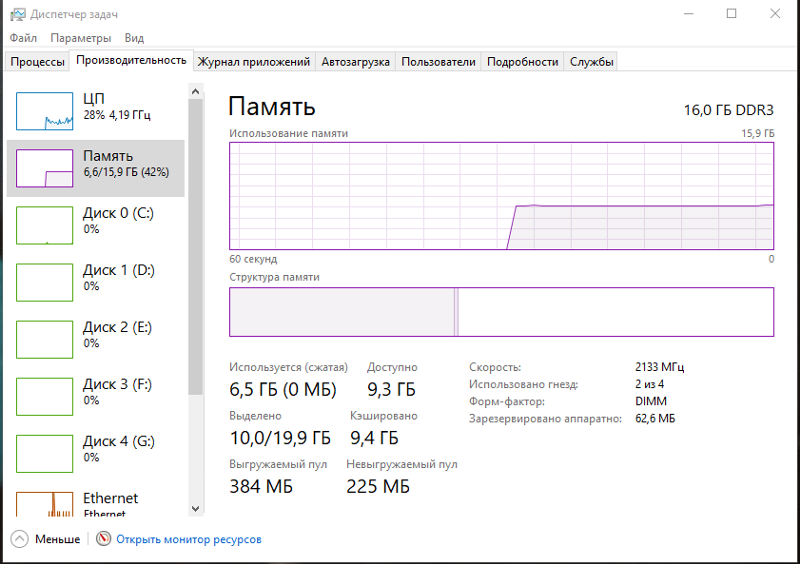Click the Скорость: label

coord(495,367)
